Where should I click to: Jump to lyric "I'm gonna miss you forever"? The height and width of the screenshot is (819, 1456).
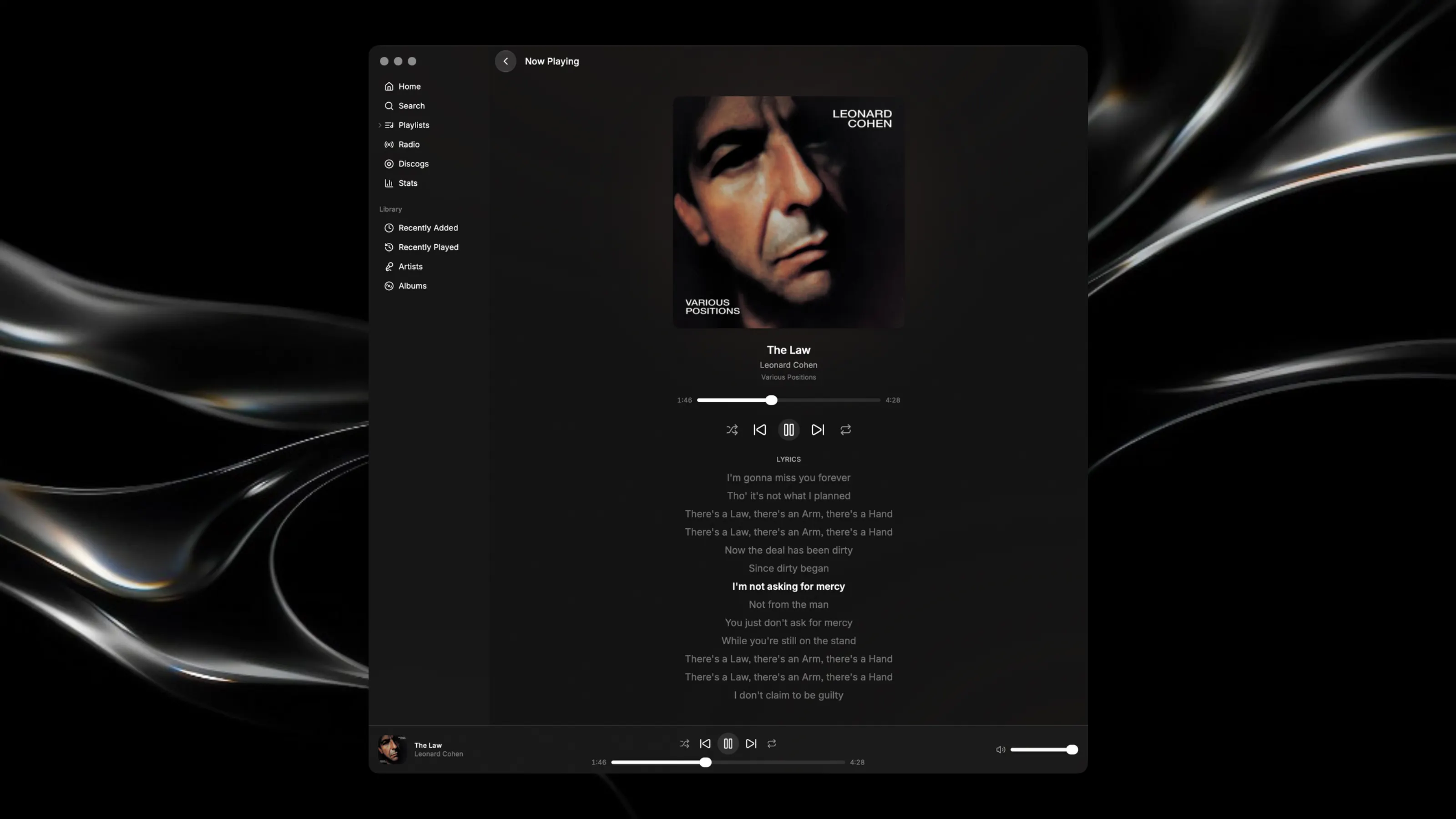point(789,478)
